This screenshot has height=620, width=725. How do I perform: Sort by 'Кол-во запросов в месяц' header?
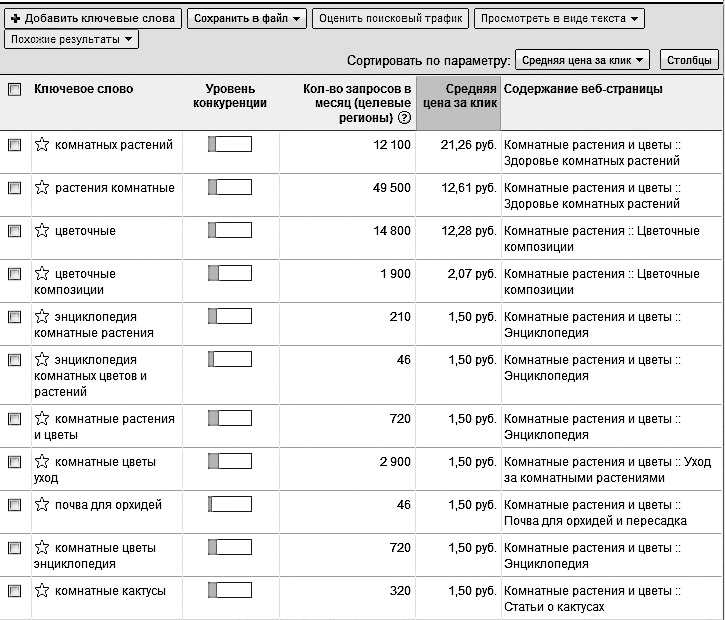(x=356, y=103)
